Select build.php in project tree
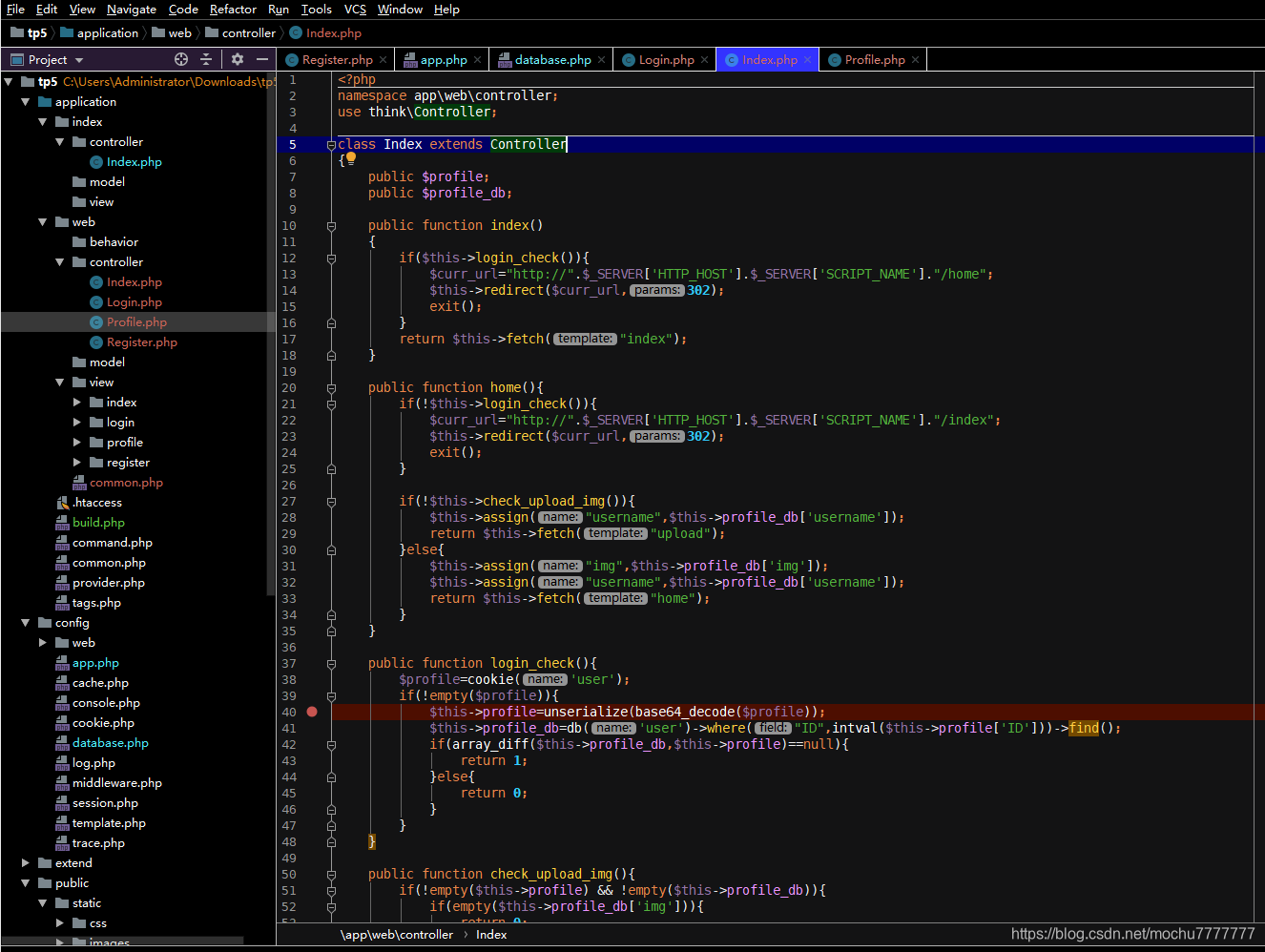This screenshot has width=1265, height=952. pyautogui.click(x=98, y=523)
